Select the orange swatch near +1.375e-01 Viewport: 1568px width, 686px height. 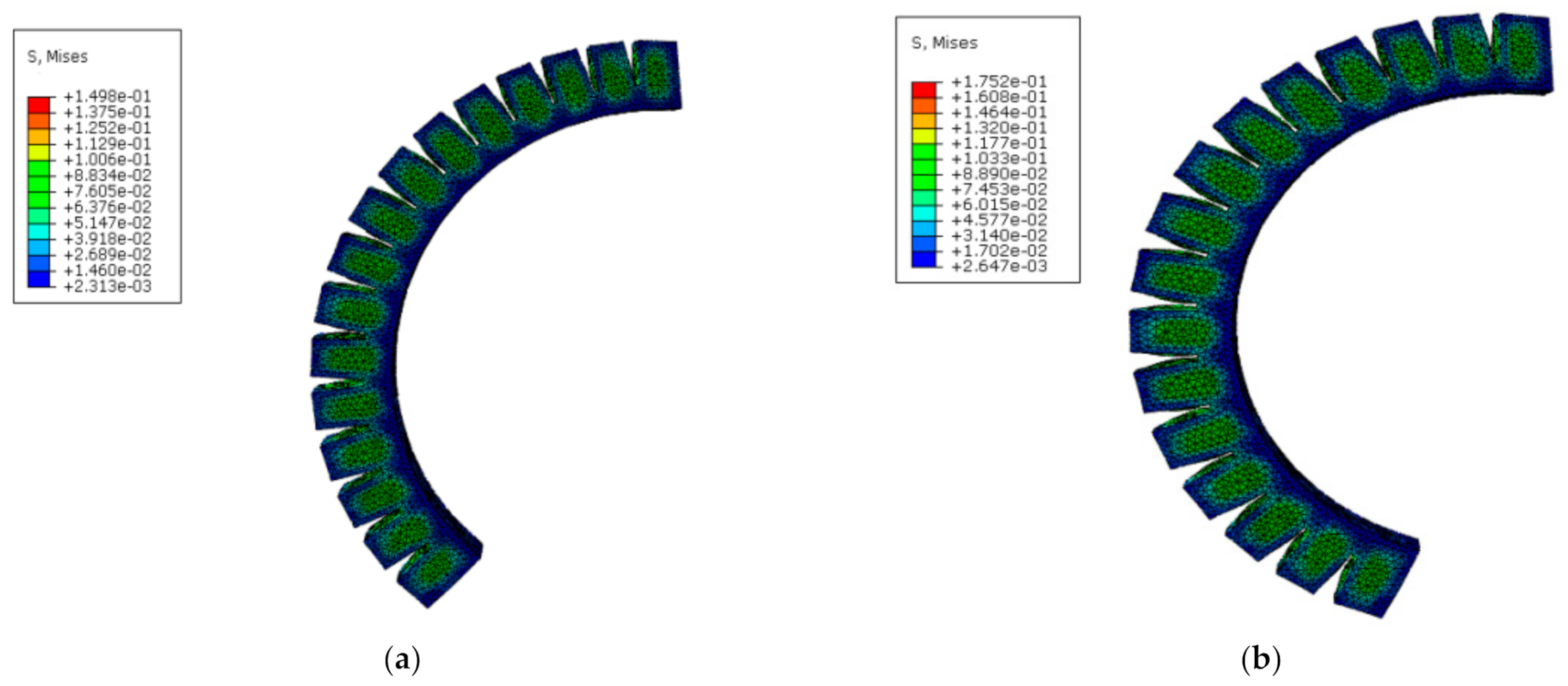[x=38, y=121]
